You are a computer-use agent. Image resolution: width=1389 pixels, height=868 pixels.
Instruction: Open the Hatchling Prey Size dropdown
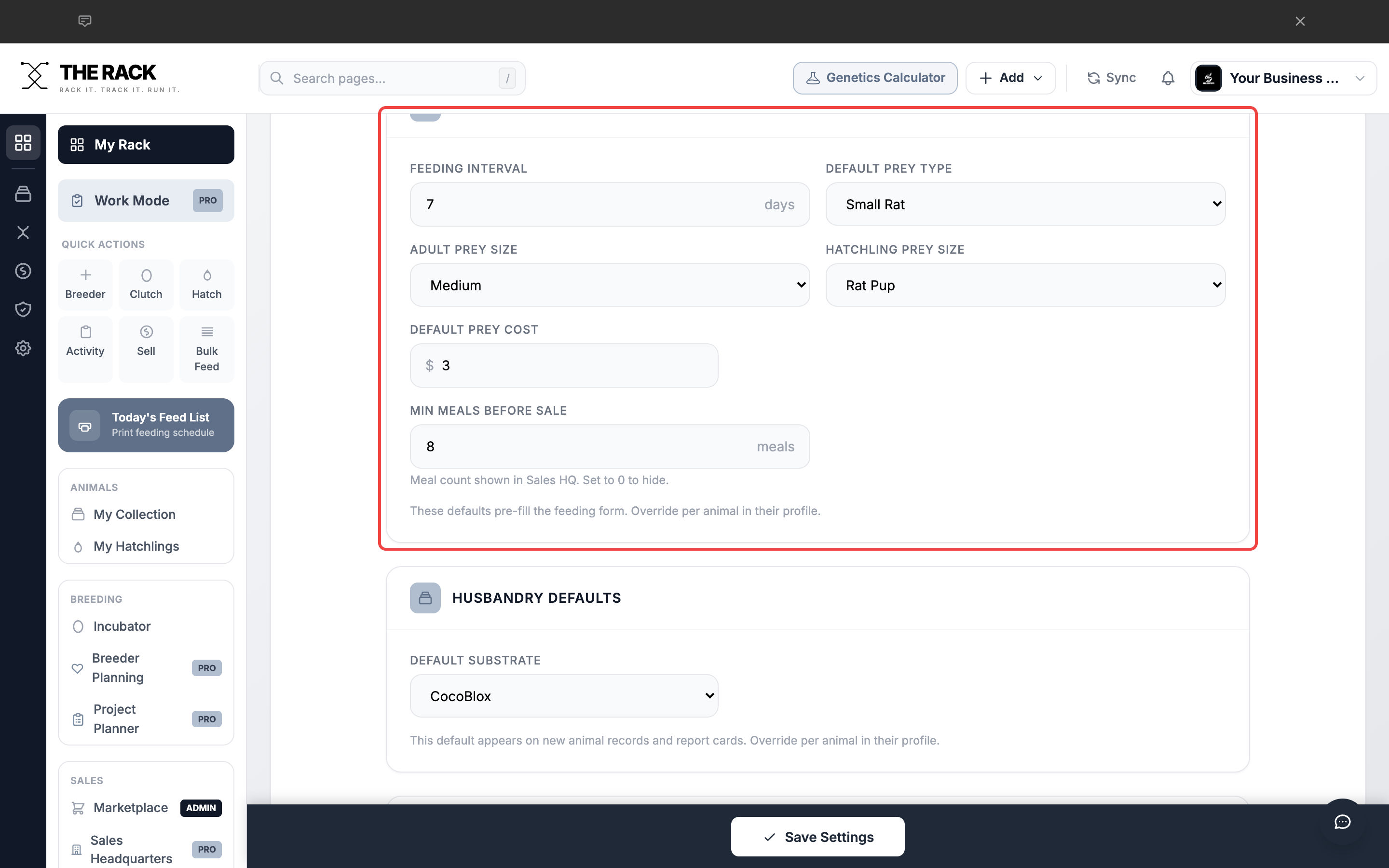(x=1025, y=285)
